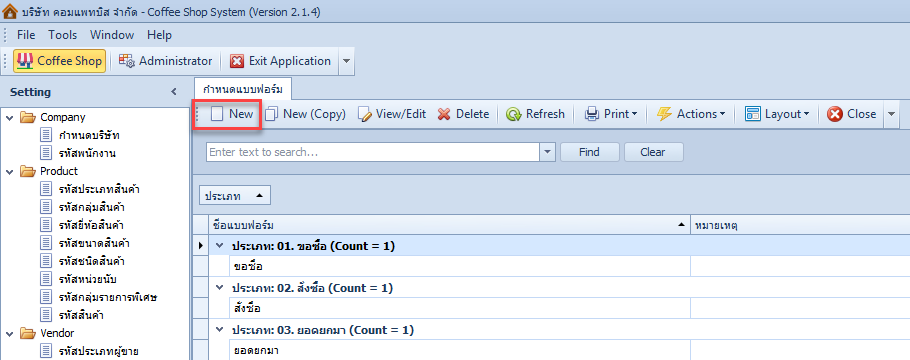Click the Find button
This screenshot has width=910, height=360.
590,152
